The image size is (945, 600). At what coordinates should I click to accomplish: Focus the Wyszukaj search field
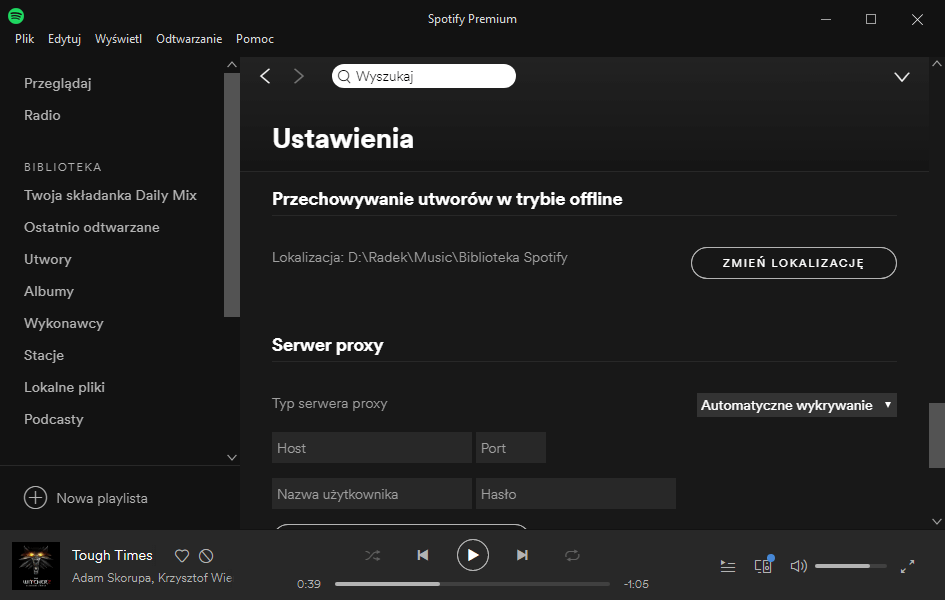[424, 76]
